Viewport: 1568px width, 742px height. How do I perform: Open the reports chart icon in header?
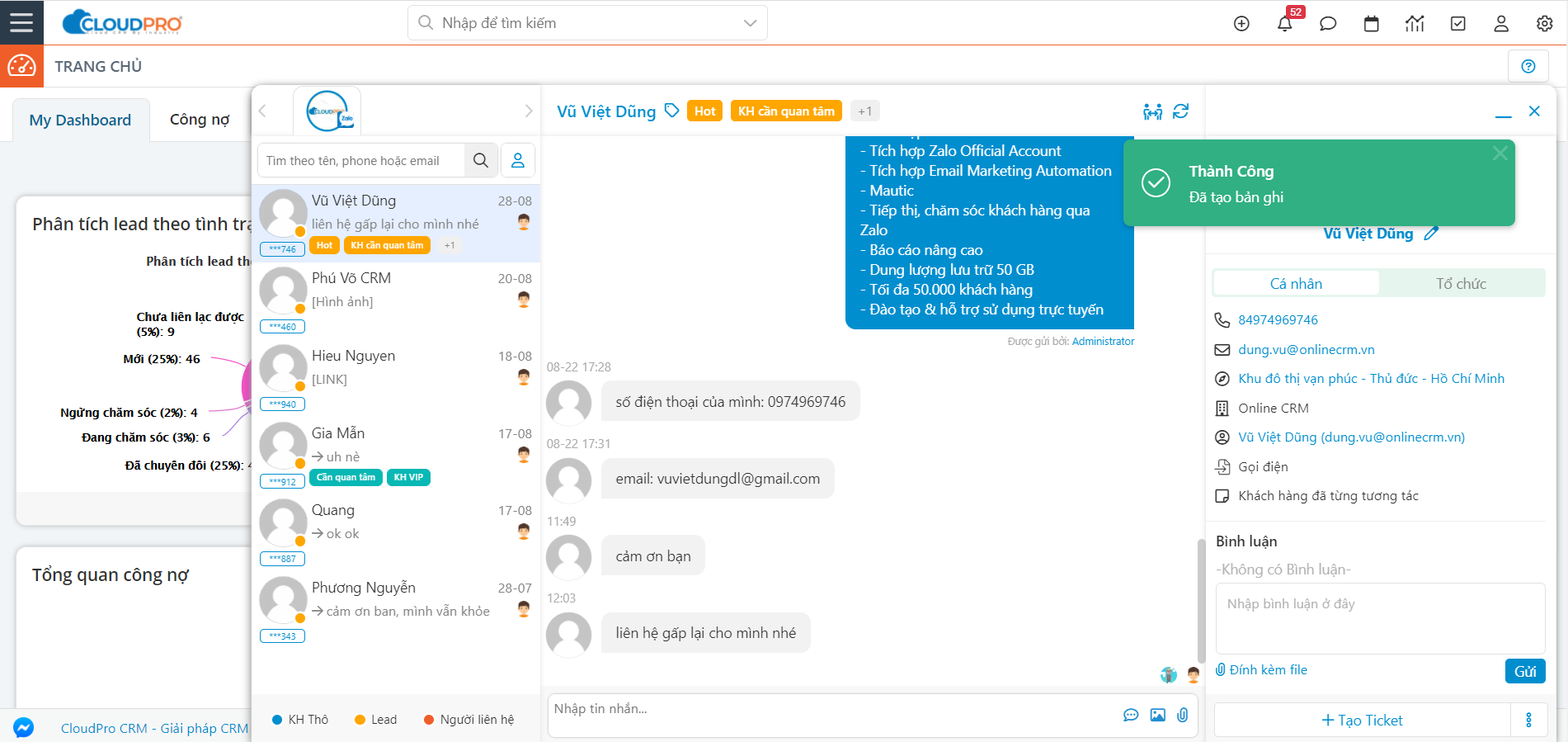click(1415, 23)
